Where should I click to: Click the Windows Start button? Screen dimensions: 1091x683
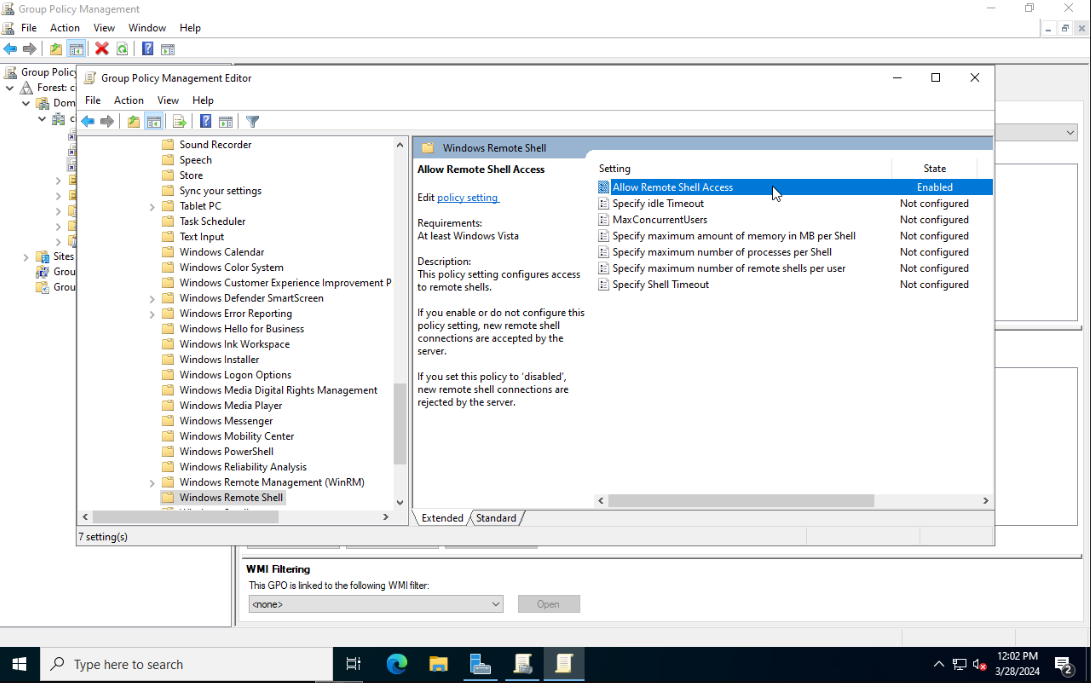point(19,664)
